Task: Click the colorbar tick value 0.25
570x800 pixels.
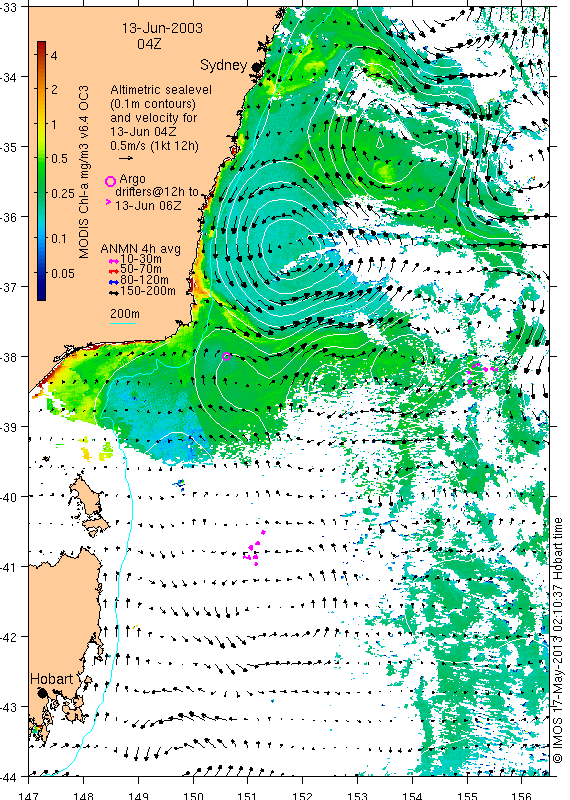Action: tap(63, 193)
